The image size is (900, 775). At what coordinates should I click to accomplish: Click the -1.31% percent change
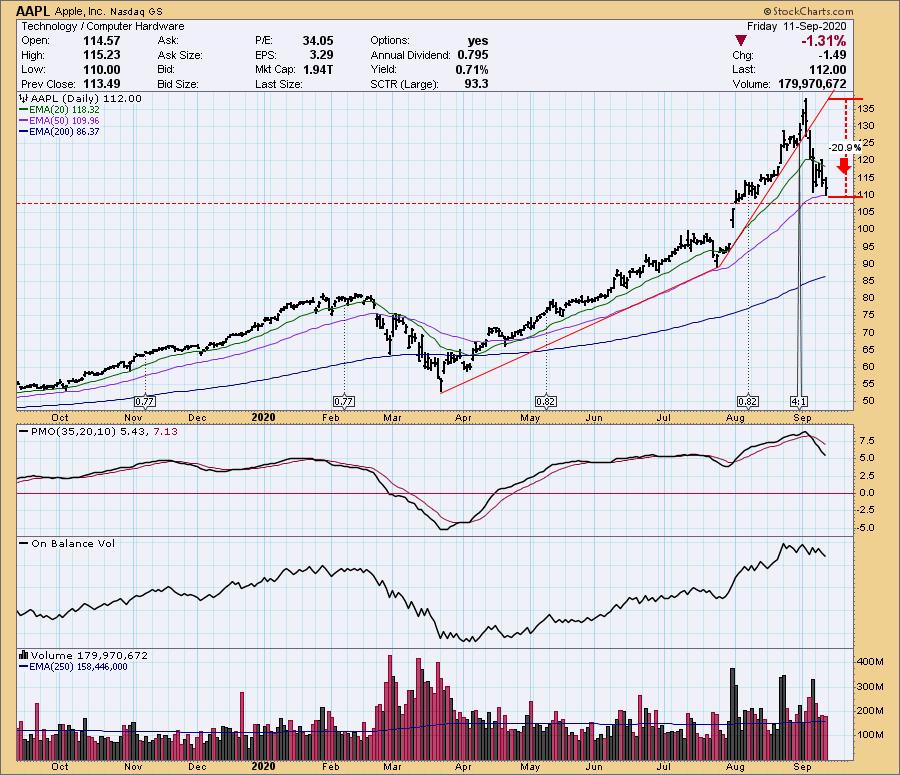824,41
